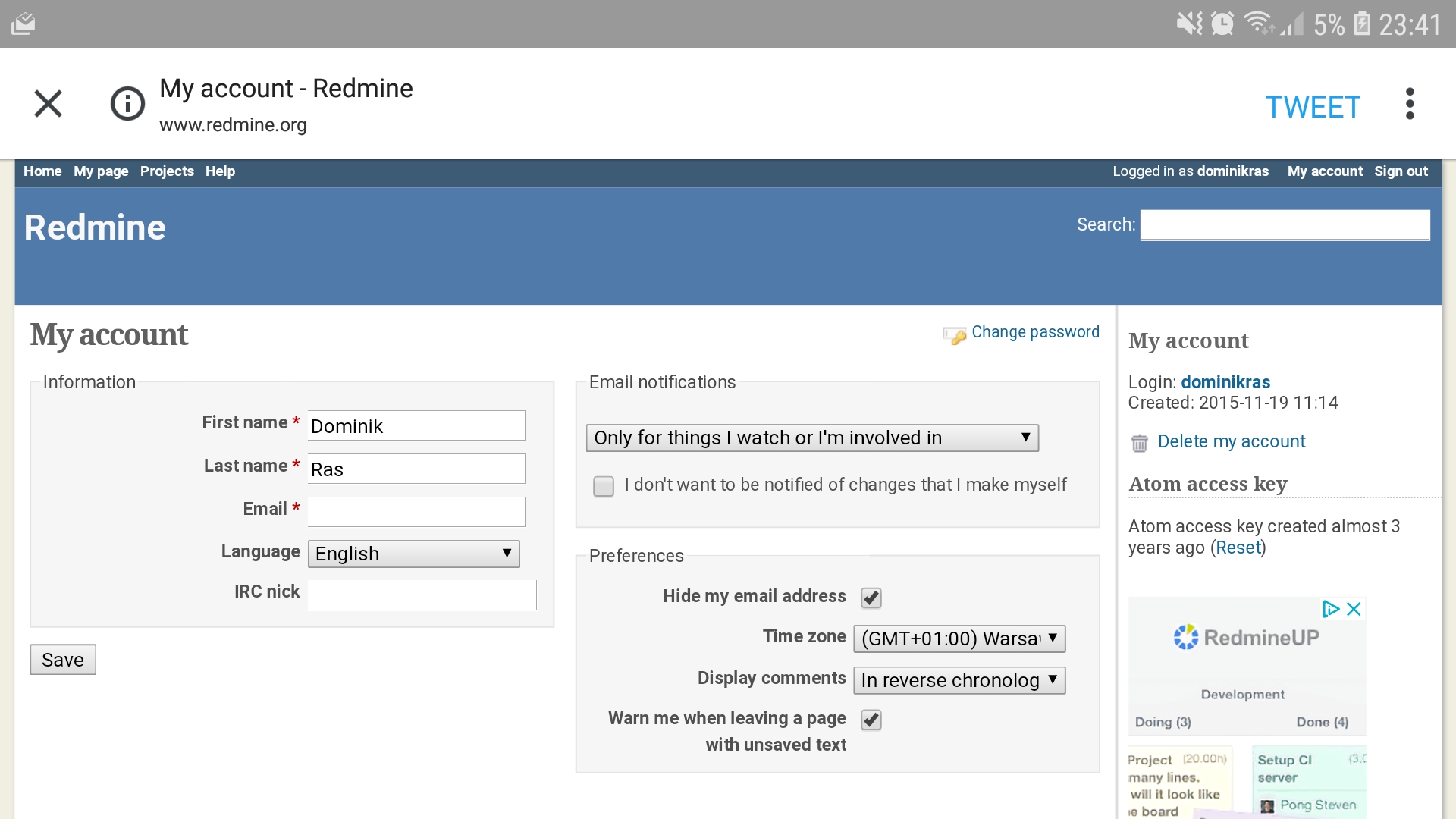Tap the mute indicator in the status bar

1189,24
